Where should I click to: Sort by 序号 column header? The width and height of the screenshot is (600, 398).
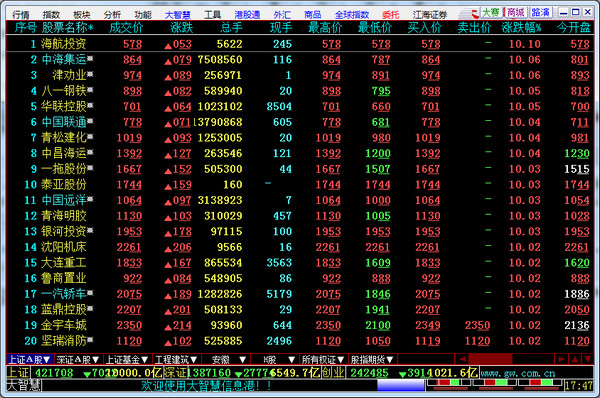click(x=25, y=28)
